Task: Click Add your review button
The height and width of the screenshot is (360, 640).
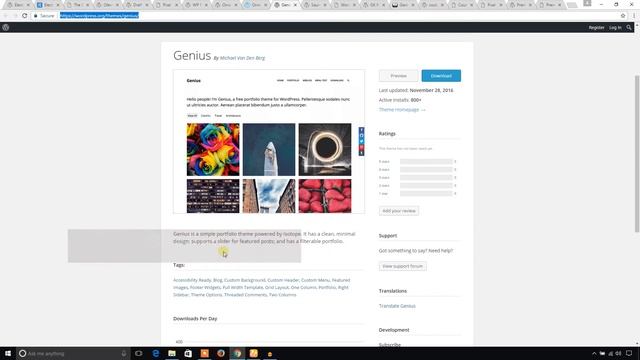Action: 399,211
